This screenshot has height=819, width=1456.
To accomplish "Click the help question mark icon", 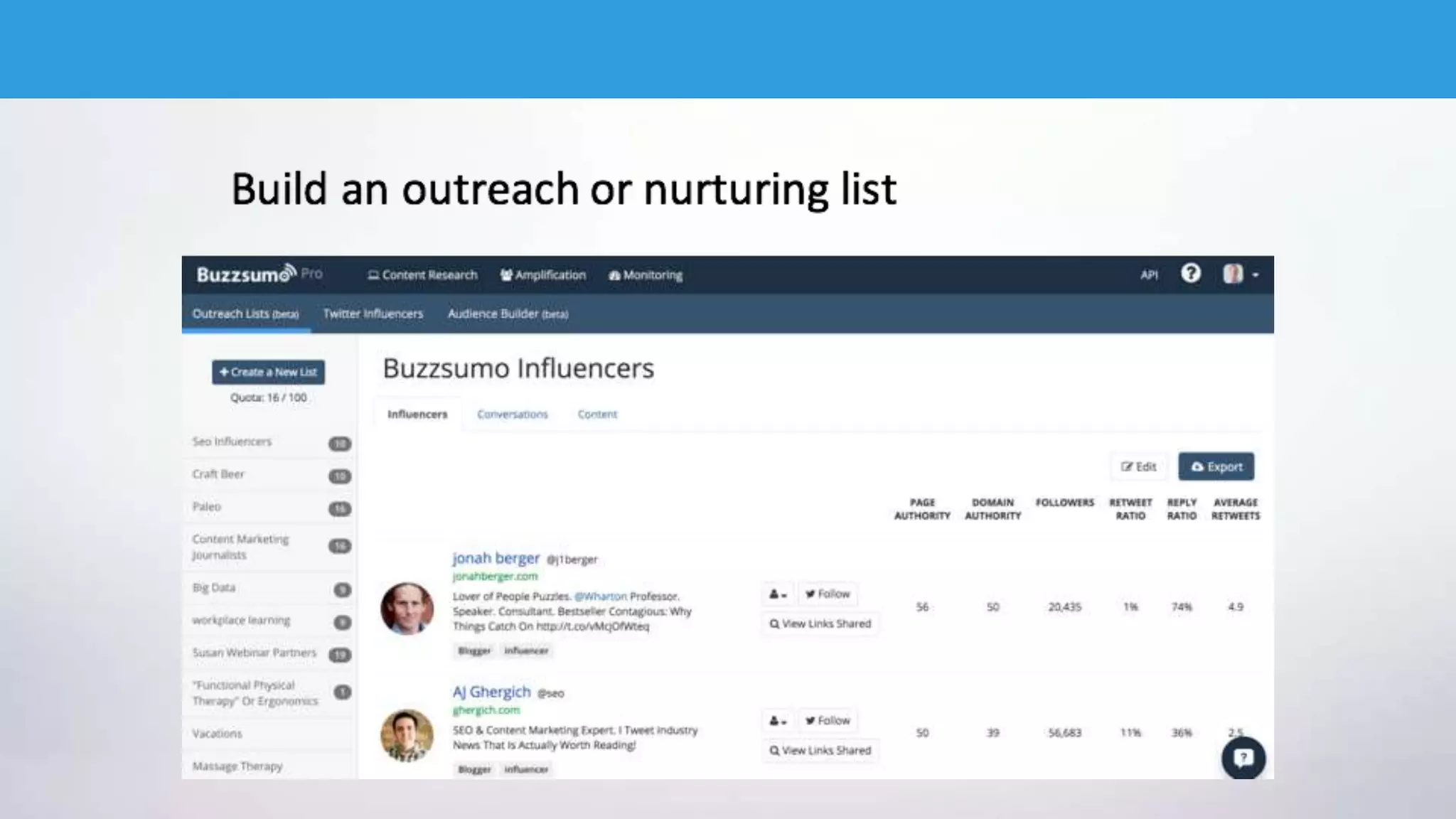I will [1191, 274].
